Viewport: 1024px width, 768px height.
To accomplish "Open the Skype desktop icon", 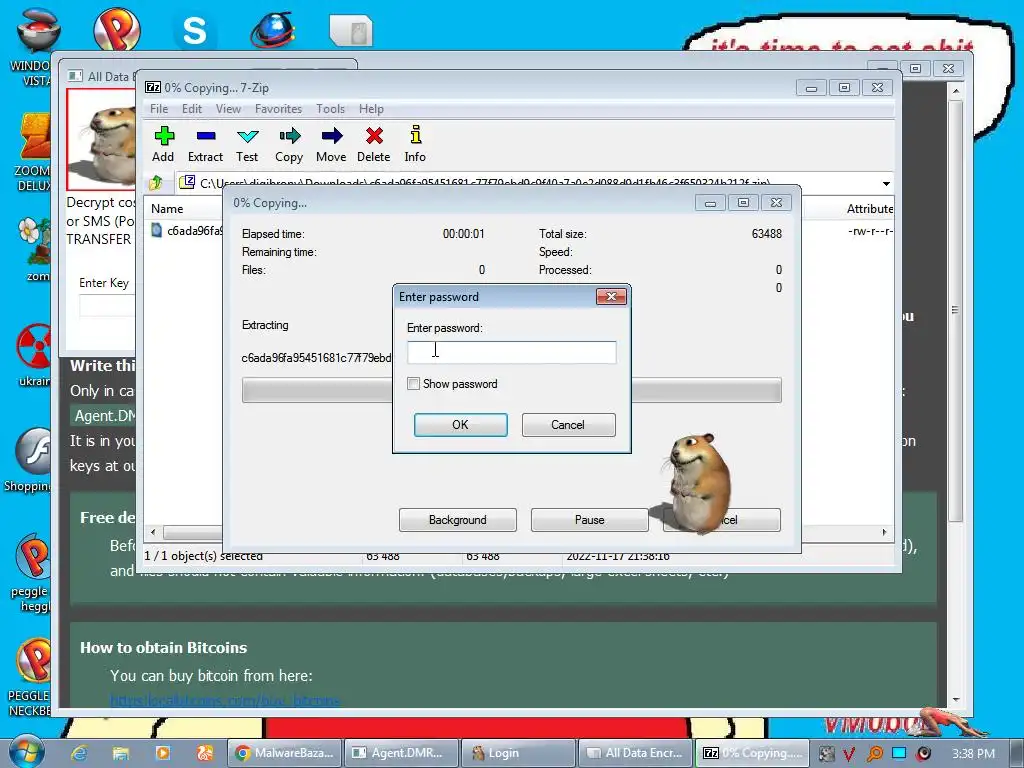I will coord(195,30).
